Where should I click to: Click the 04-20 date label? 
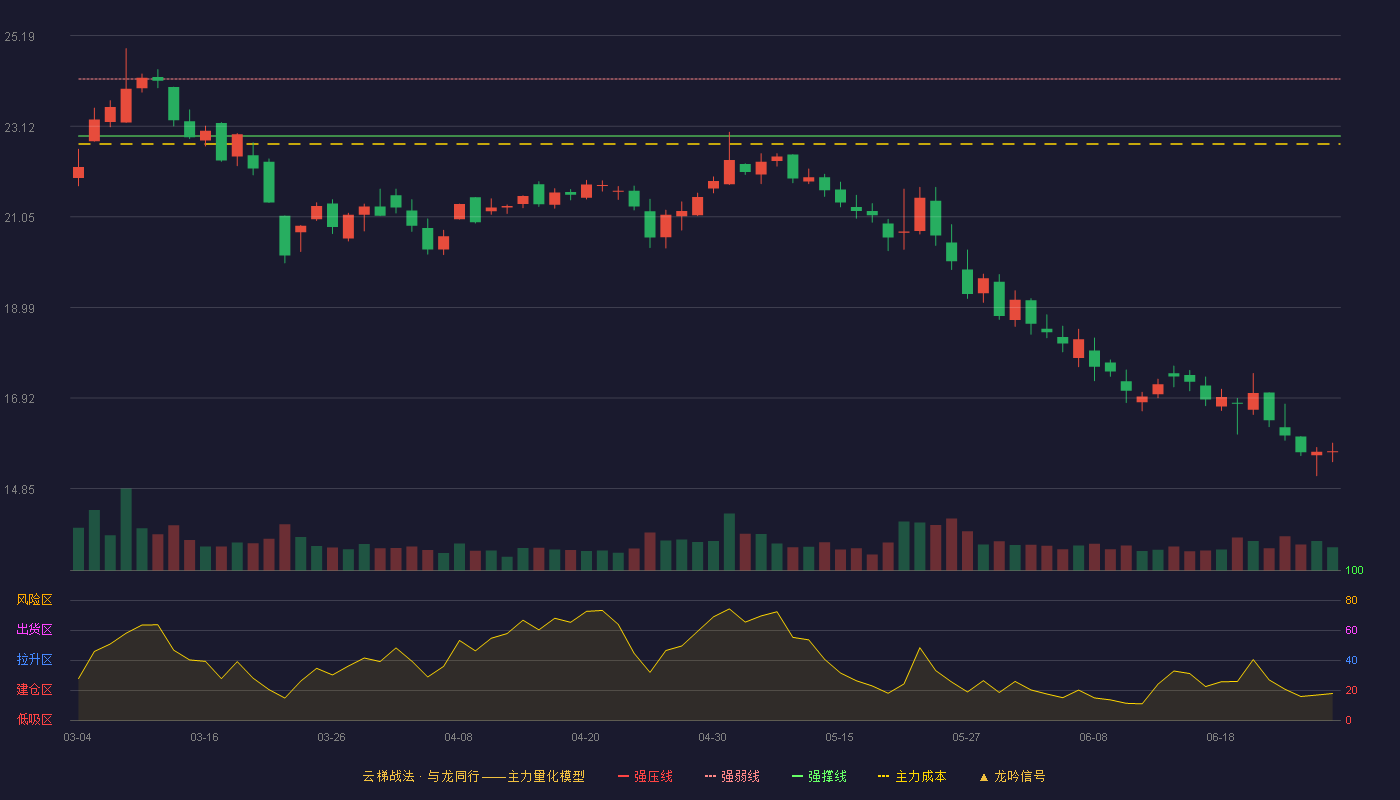[585, 737]
